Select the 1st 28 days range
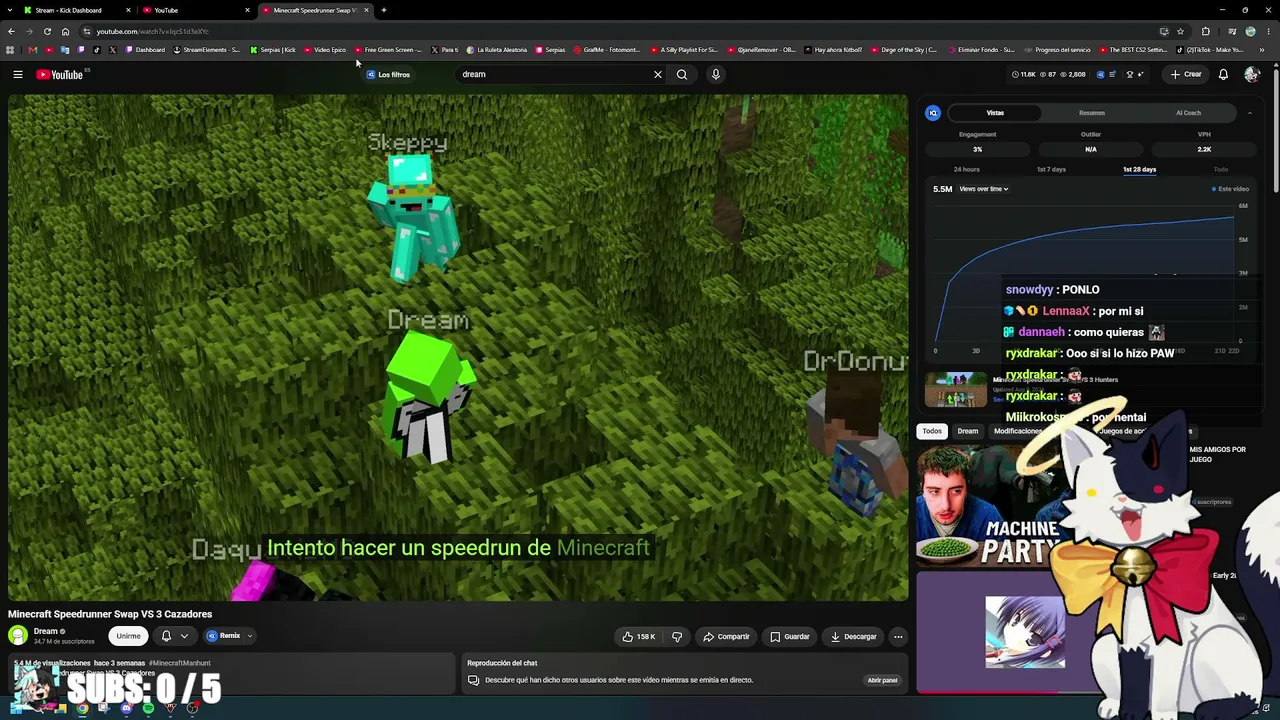 pos(1139,169)
